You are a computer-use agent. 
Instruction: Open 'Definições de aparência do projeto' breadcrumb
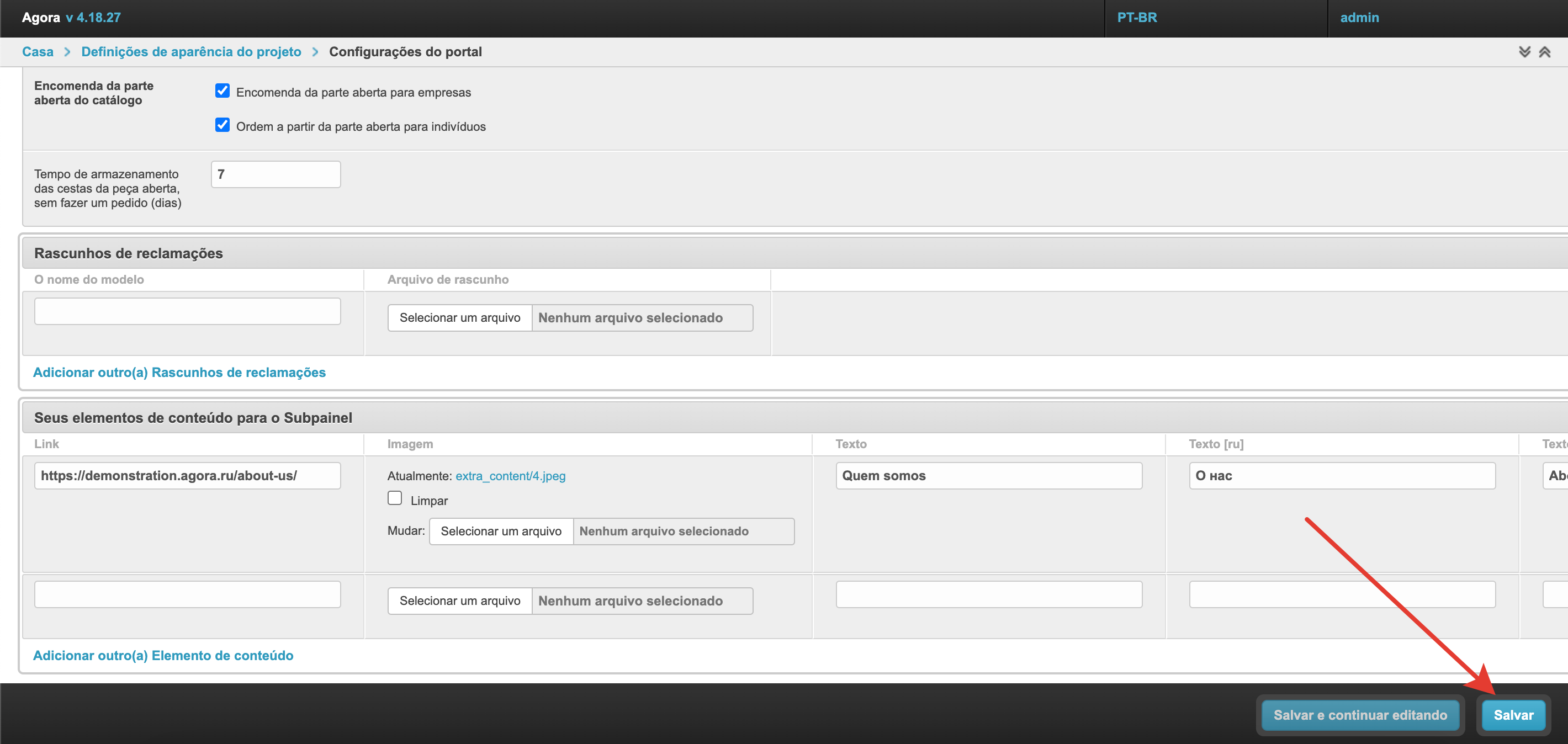191,52
